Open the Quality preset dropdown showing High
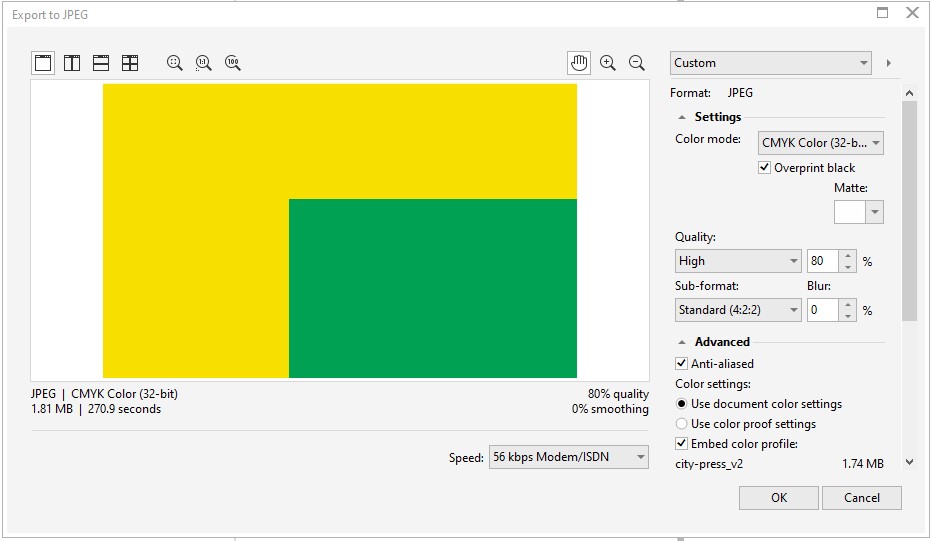Image resolution: width=932 pixels, height=541 pixels. click(738, 261)
